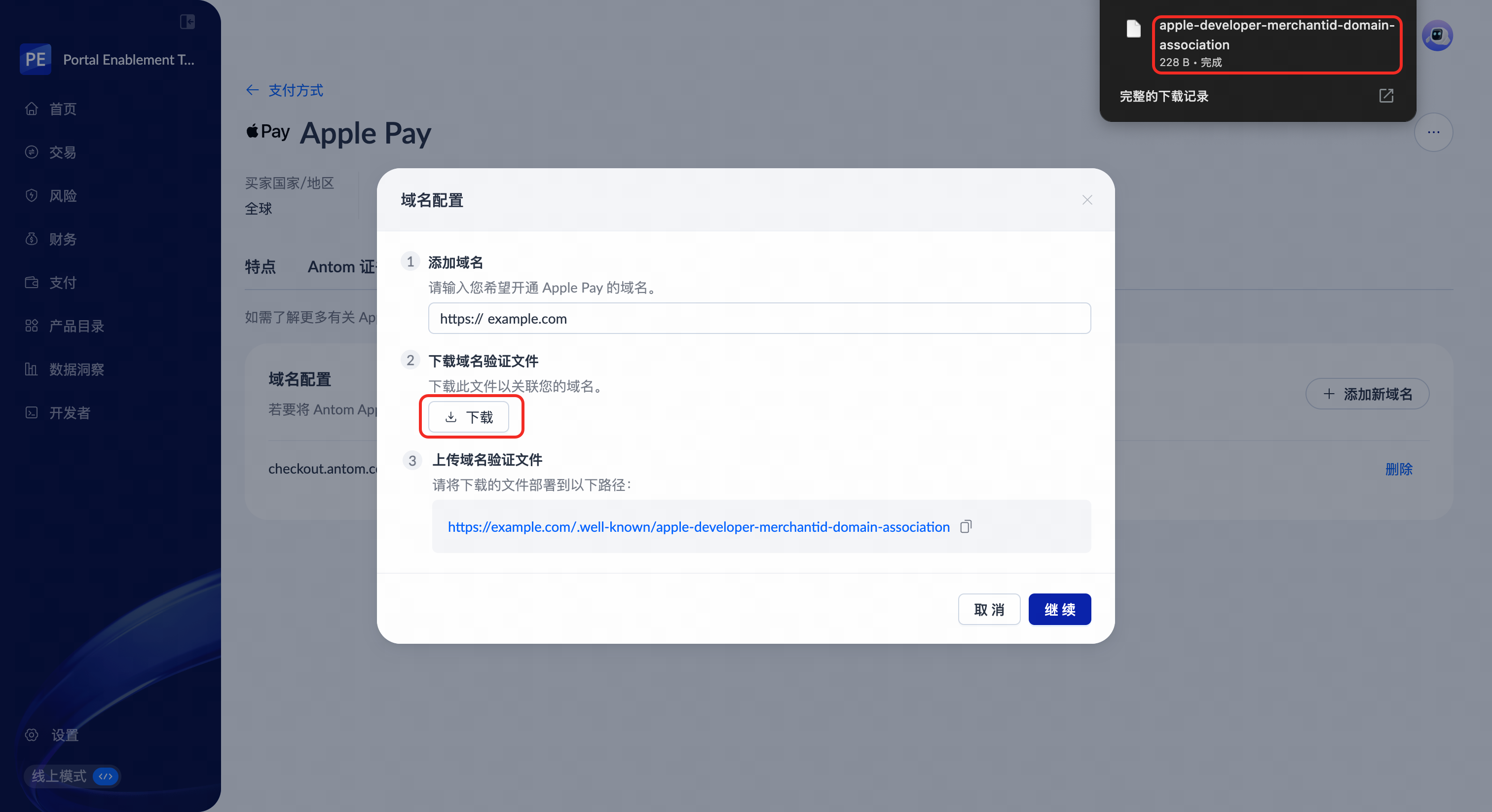Click the external link icon for download history
Screen dimensions: 1492x812
point(1386,96)
